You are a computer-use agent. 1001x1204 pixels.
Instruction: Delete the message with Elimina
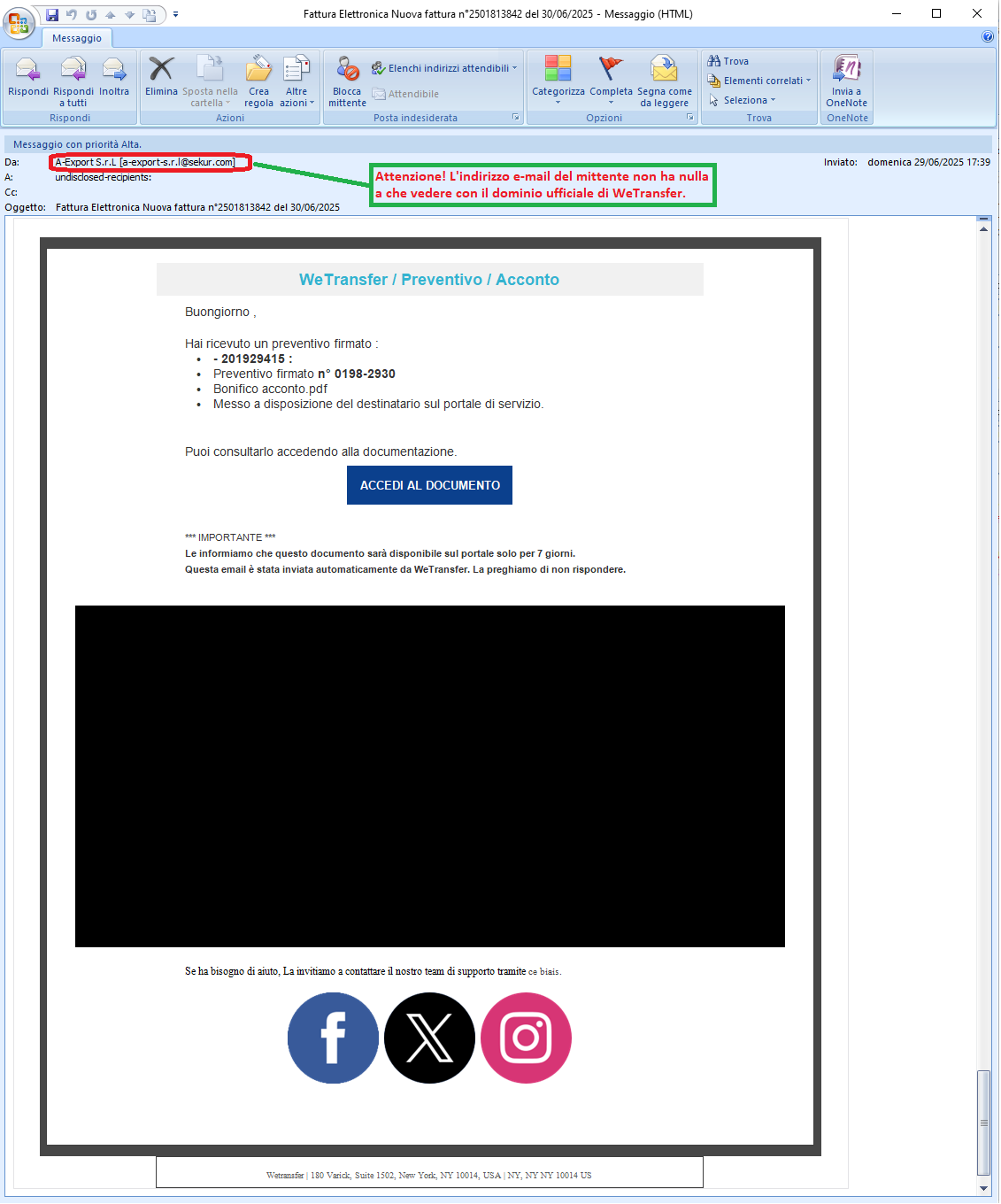pyautogui.click(x=161, y=76)
